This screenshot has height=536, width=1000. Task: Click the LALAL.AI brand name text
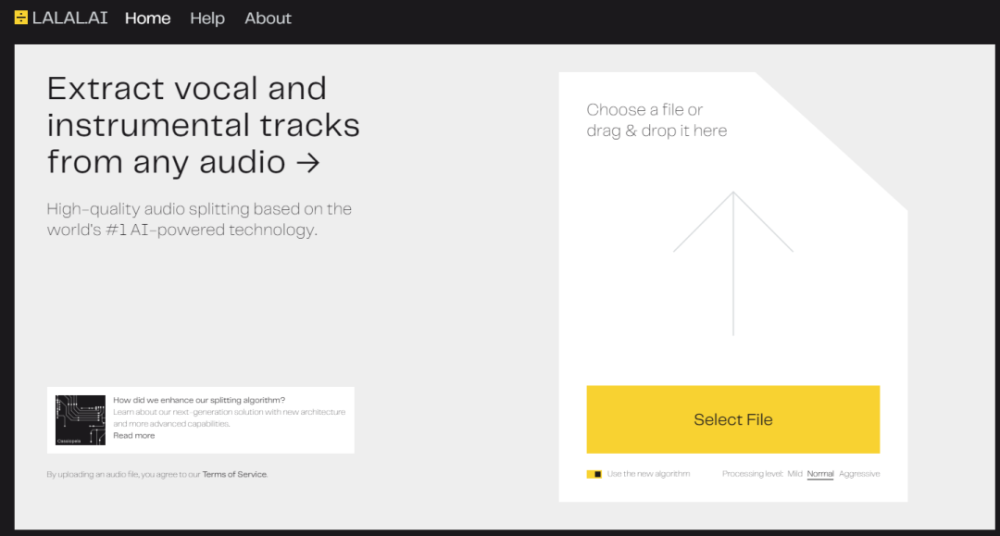point(70,18)
